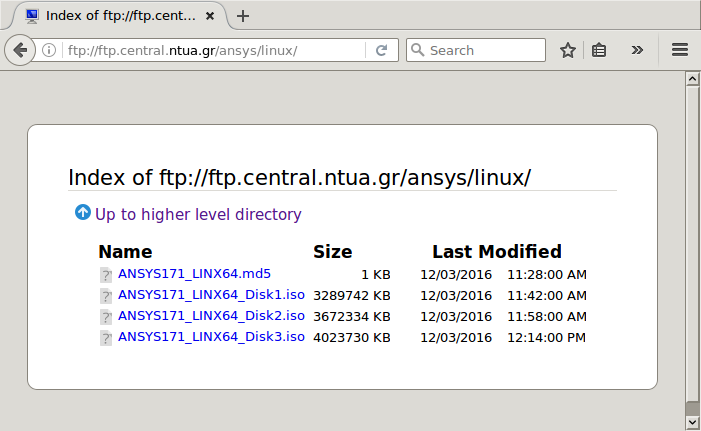
Task: Expand the toolbar overflow chevron
Action: click(637, 50)
